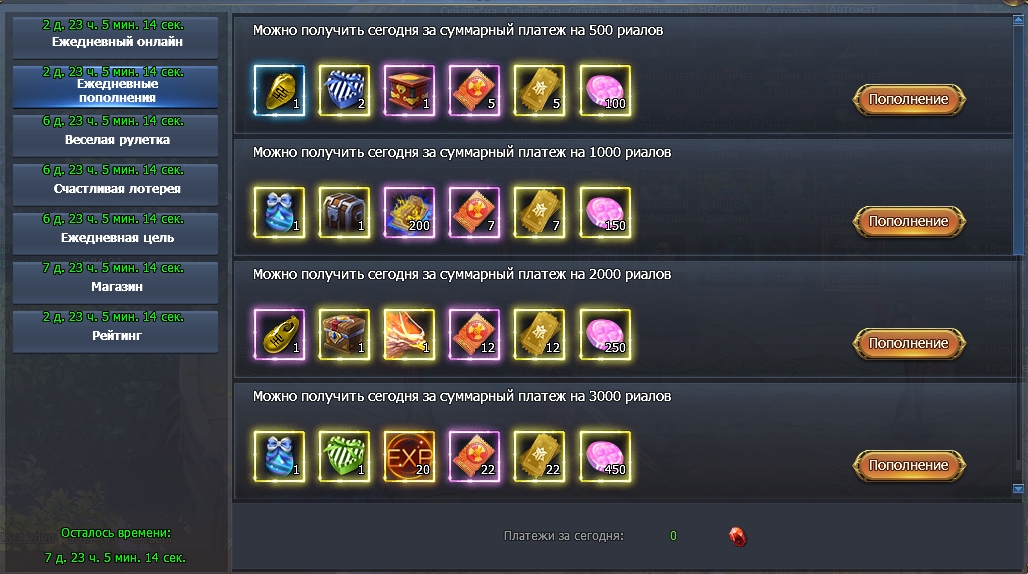Viewport: 1028px width, 574px height.
Task: Click the gold pile reward showing 200
Action: pos(409,212)
